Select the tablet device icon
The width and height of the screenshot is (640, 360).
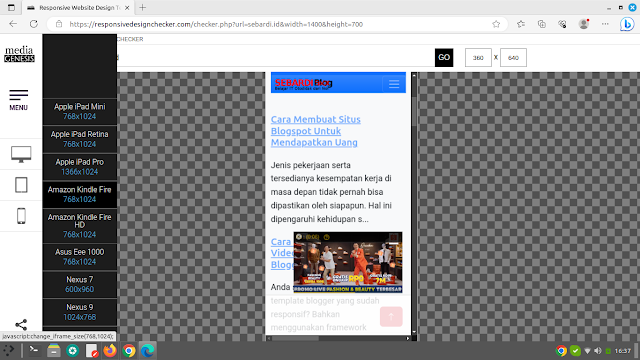coord(21,185)
